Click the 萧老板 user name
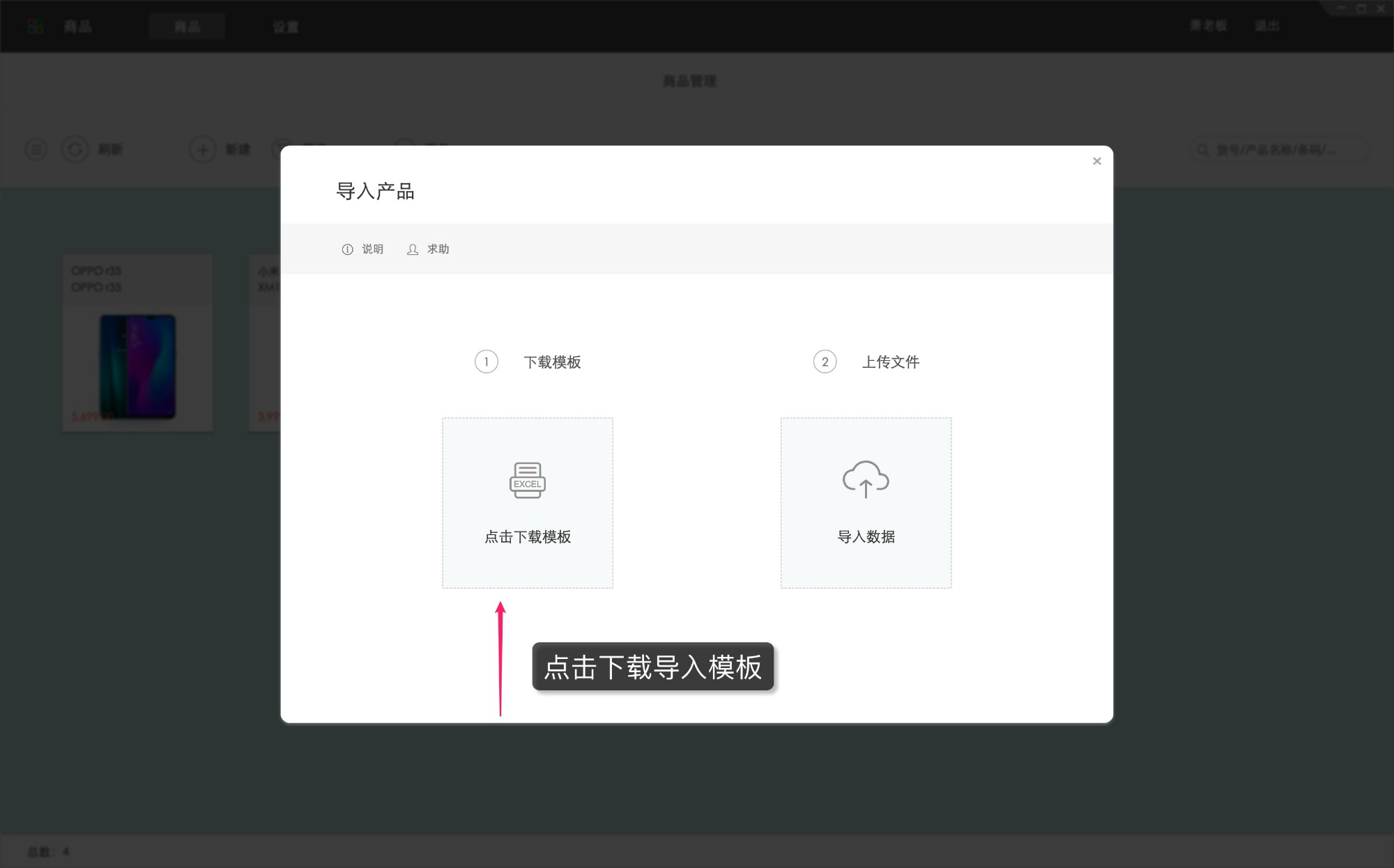 pos(1209,26)
